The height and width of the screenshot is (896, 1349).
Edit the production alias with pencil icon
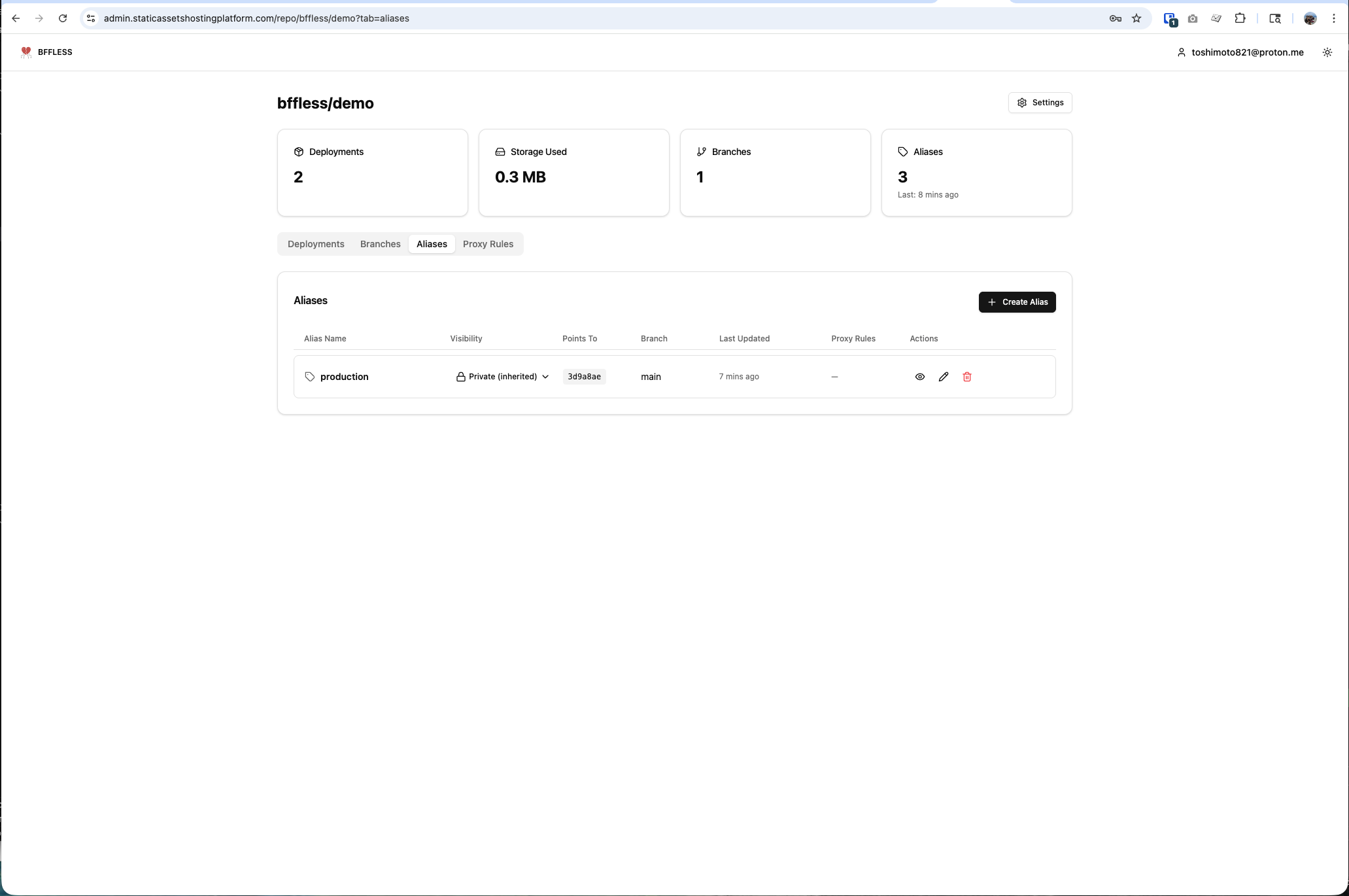pos(943,377)
